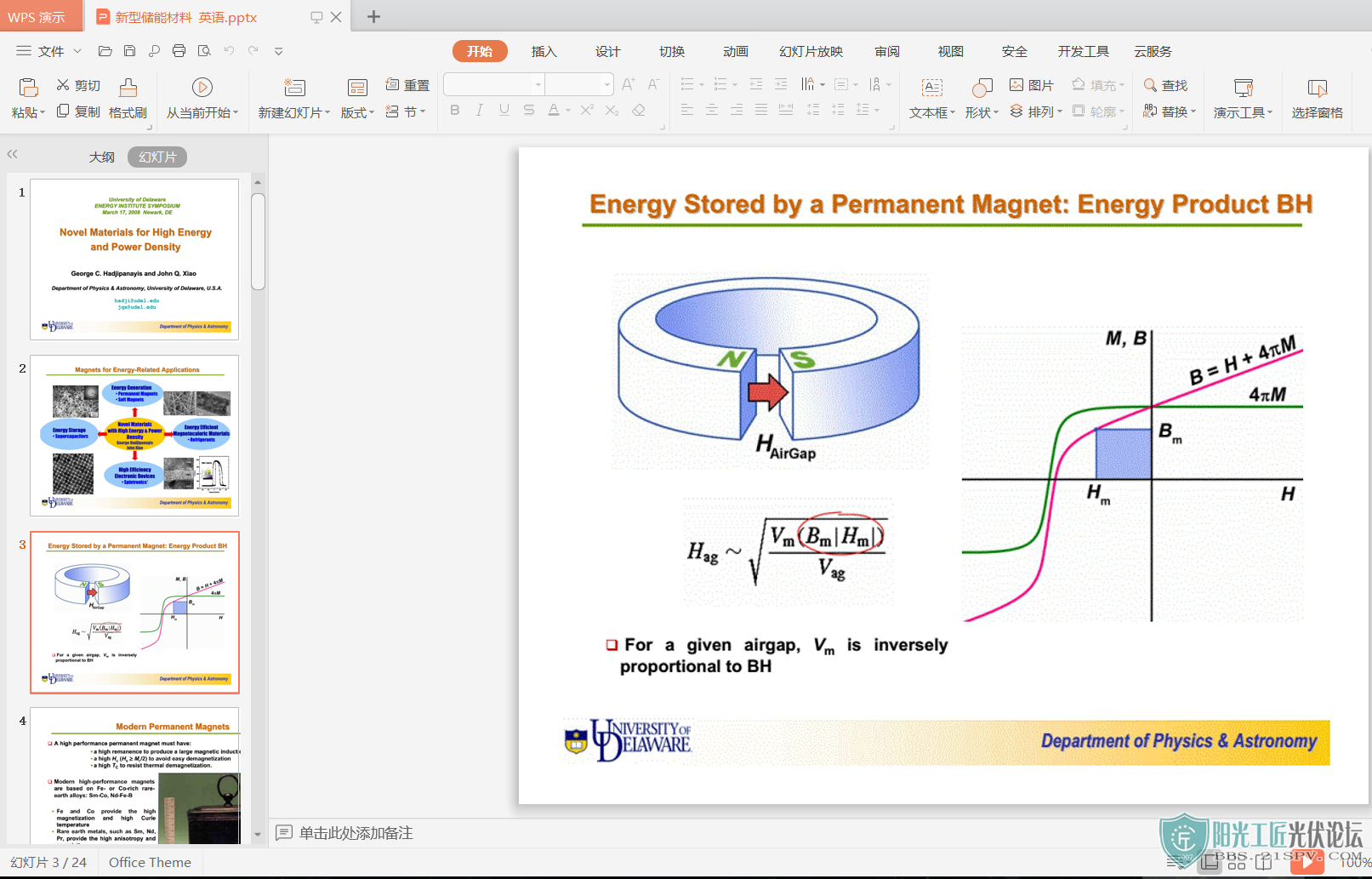Click the Reset (重置) slide button
1372x879 pixels.
point(407,85)
